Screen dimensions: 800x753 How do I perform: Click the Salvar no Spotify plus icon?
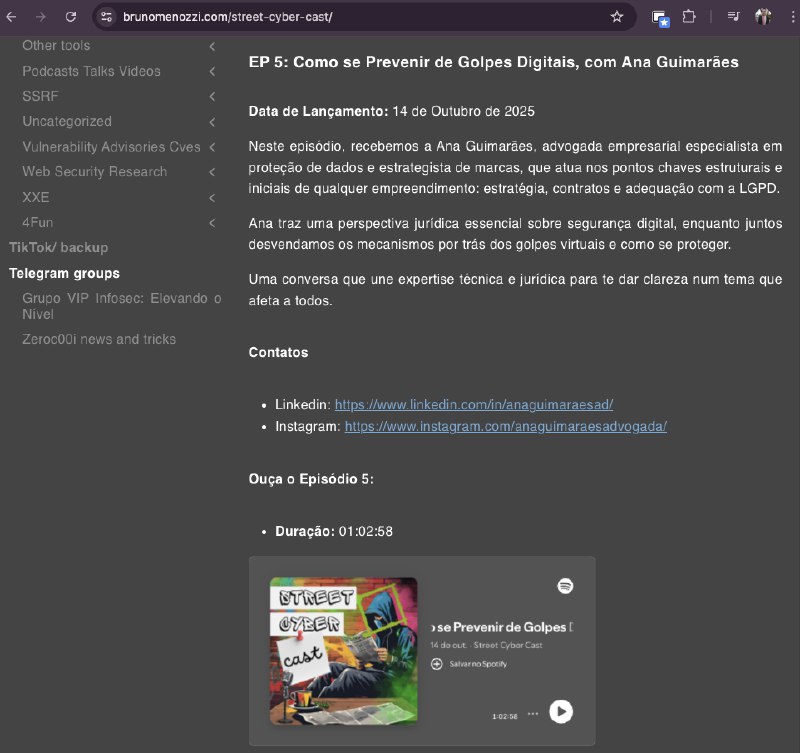[436, 664]
